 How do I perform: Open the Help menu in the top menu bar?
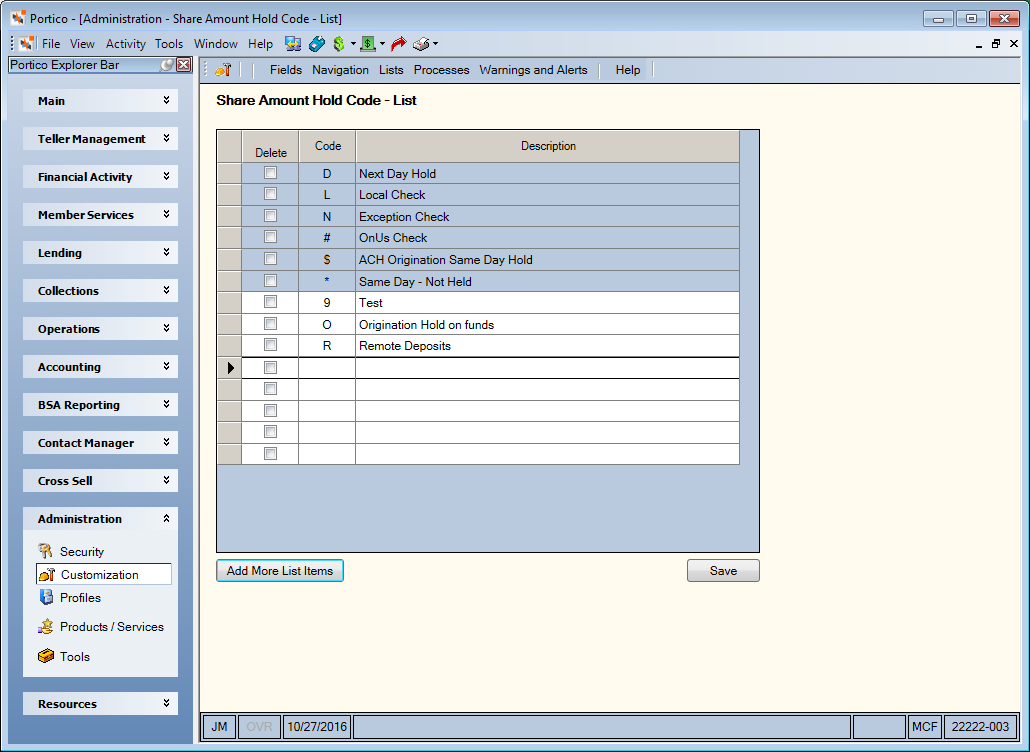[x=260, y=44]
